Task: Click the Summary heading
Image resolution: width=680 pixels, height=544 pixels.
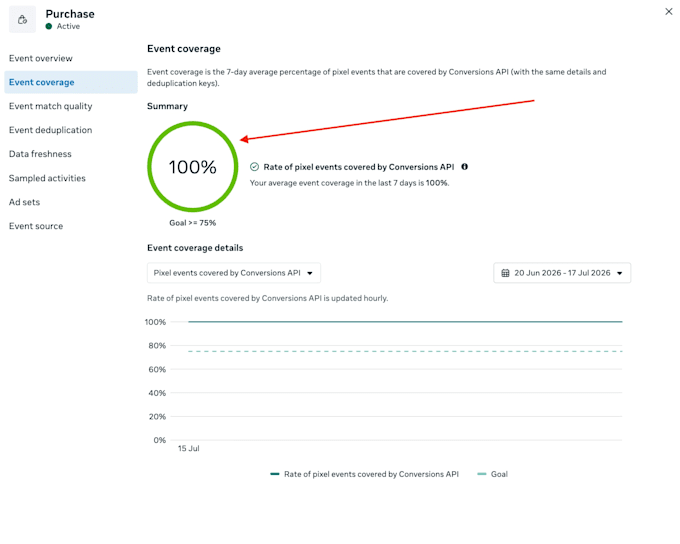Action: tap(167, 106)
